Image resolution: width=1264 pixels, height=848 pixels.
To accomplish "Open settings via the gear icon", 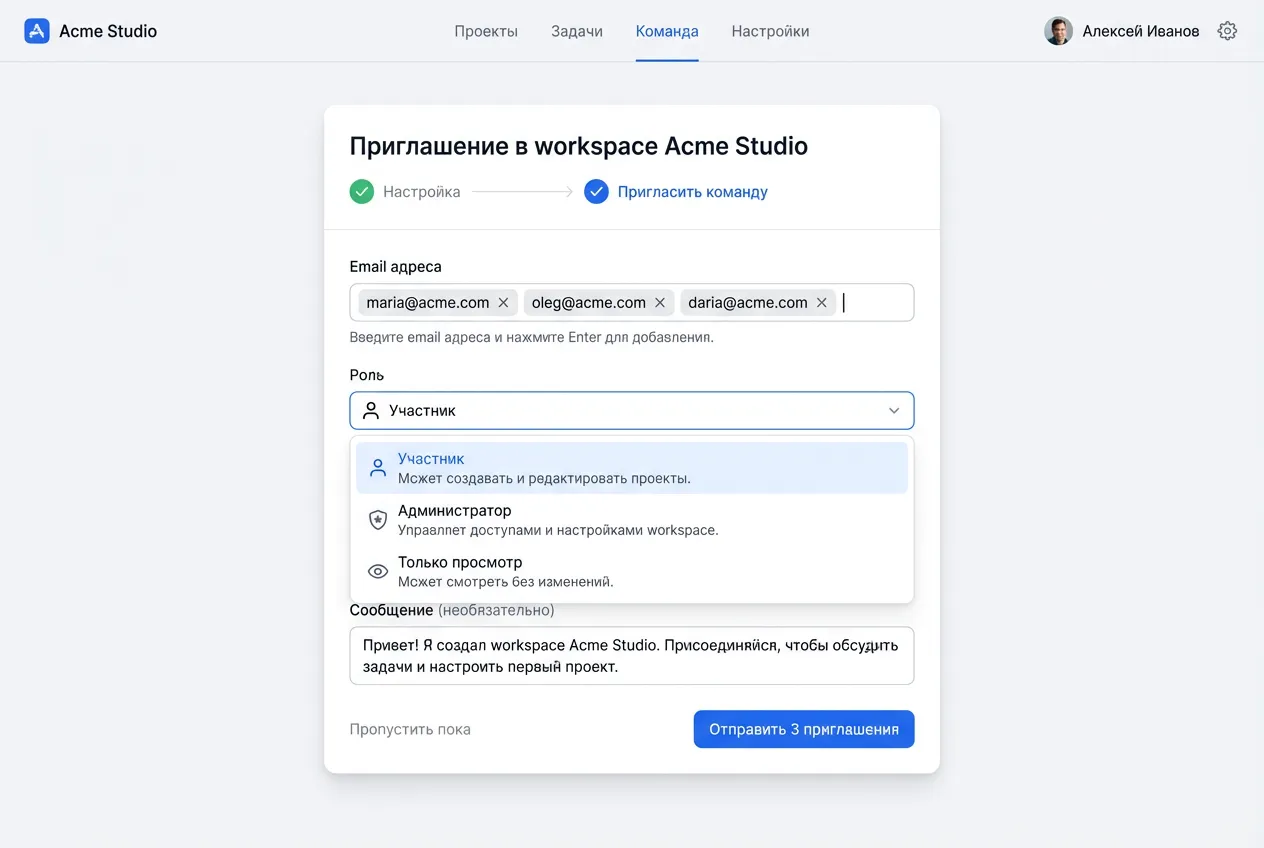I will [x=1227, y=31].
